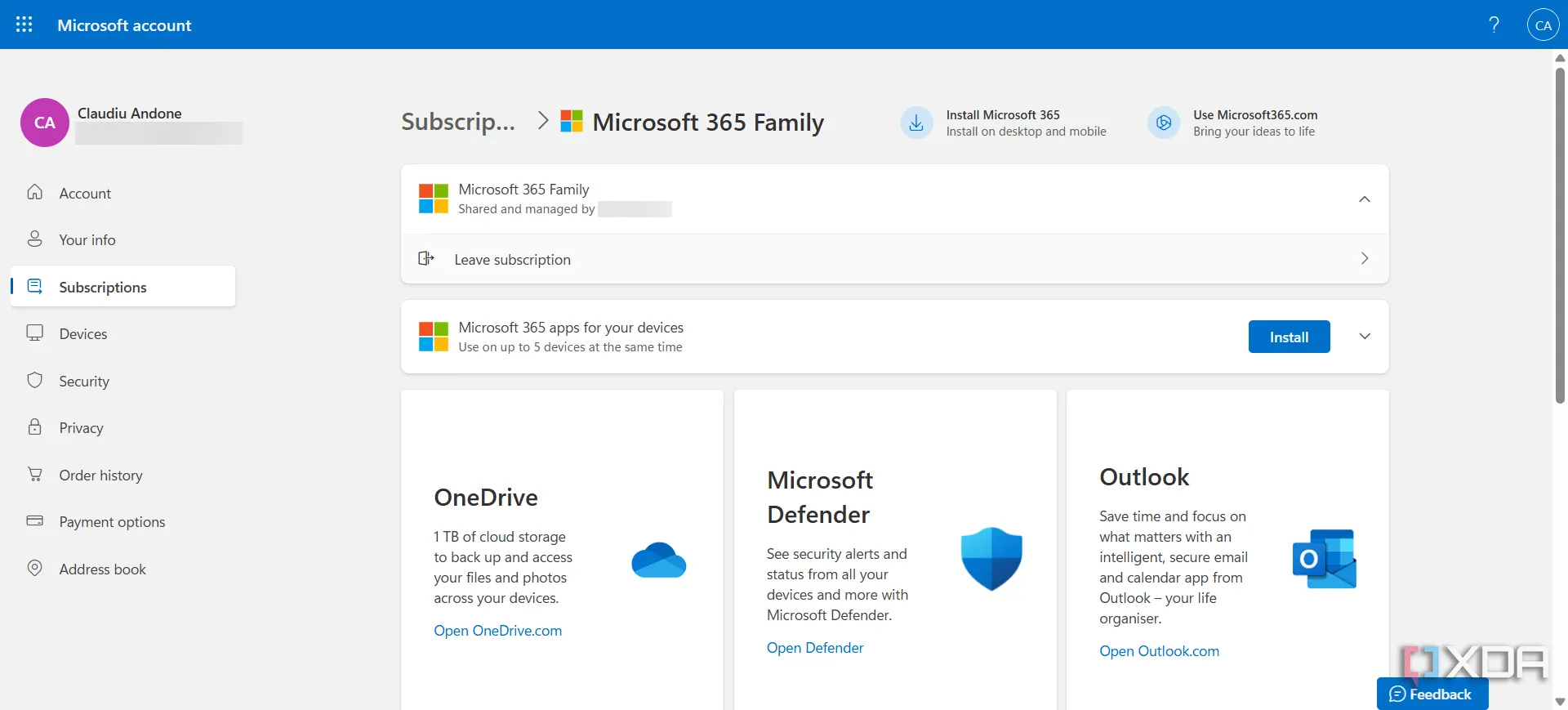Click the Open Defender link
Image resolution: width=1568 pixels, height=710 pixels.
point(815,647)
